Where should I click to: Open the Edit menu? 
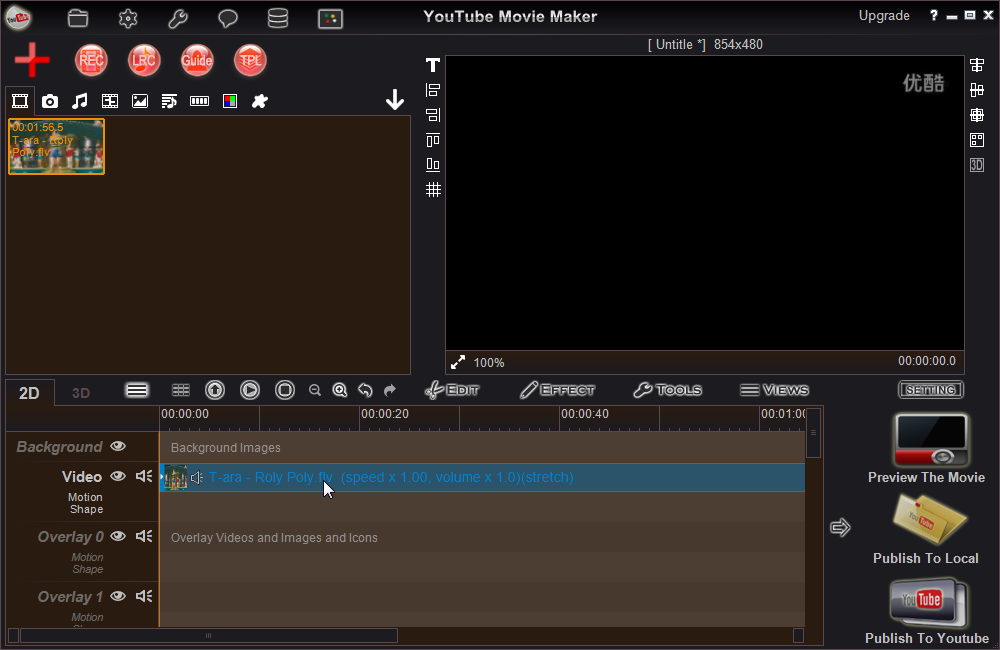coord(452,390)
